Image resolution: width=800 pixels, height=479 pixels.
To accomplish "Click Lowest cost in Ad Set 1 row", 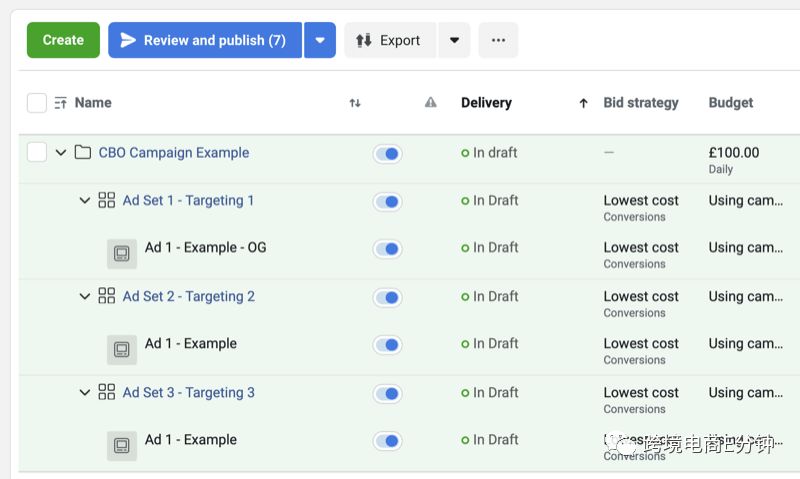I will (x=641, y=200).
